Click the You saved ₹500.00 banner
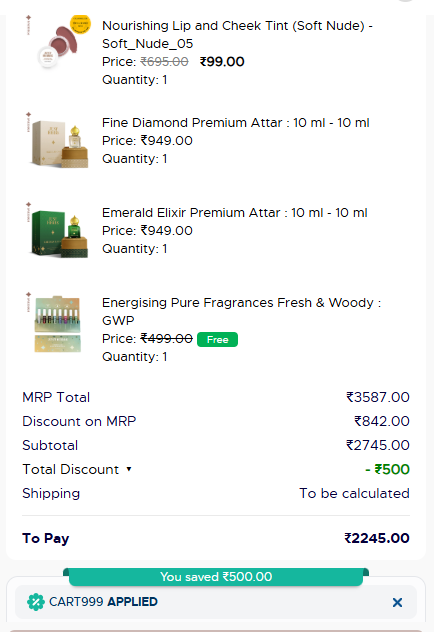 216,577
